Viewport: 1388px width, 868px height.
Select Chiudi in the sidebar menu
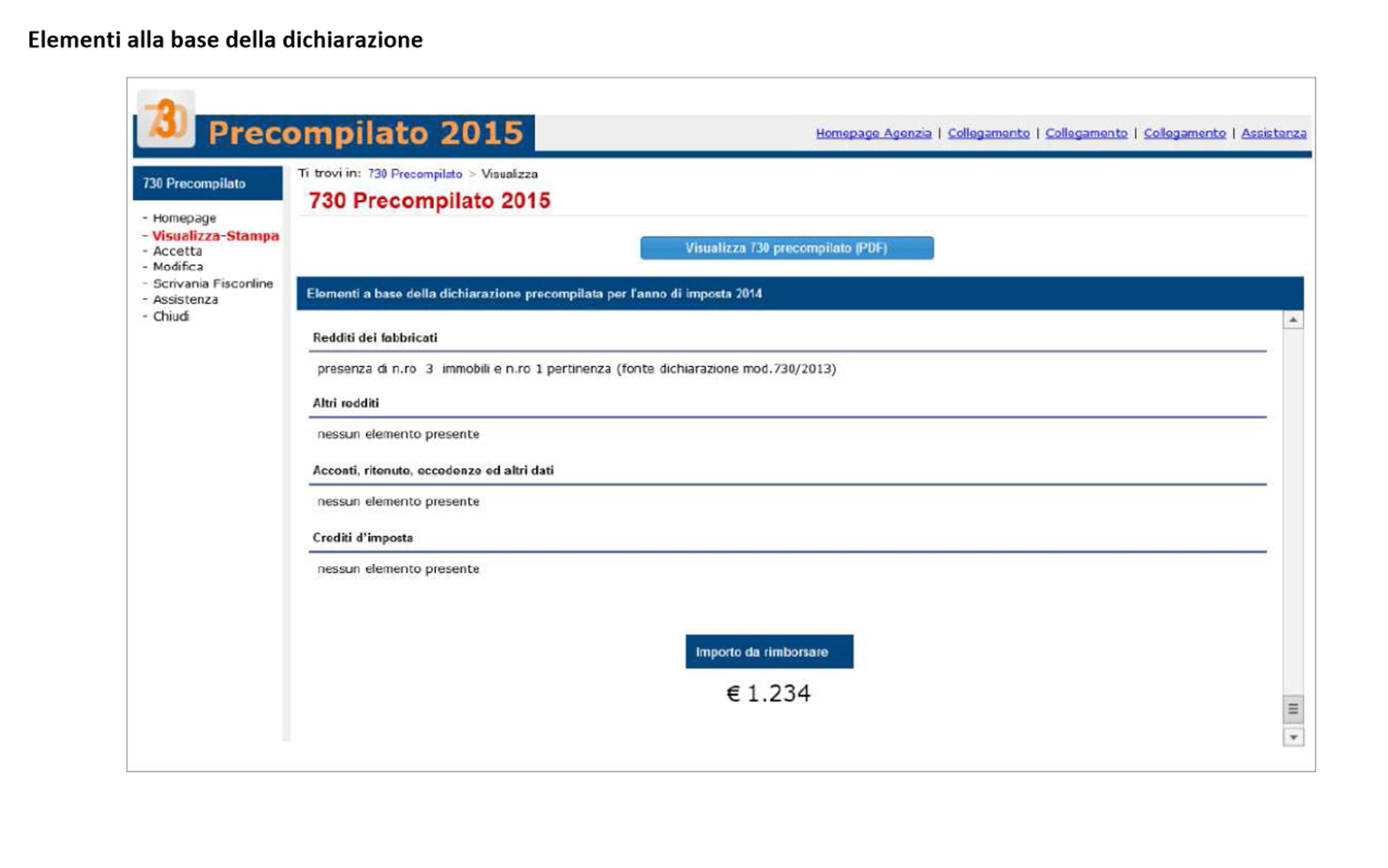click(170, 316)
